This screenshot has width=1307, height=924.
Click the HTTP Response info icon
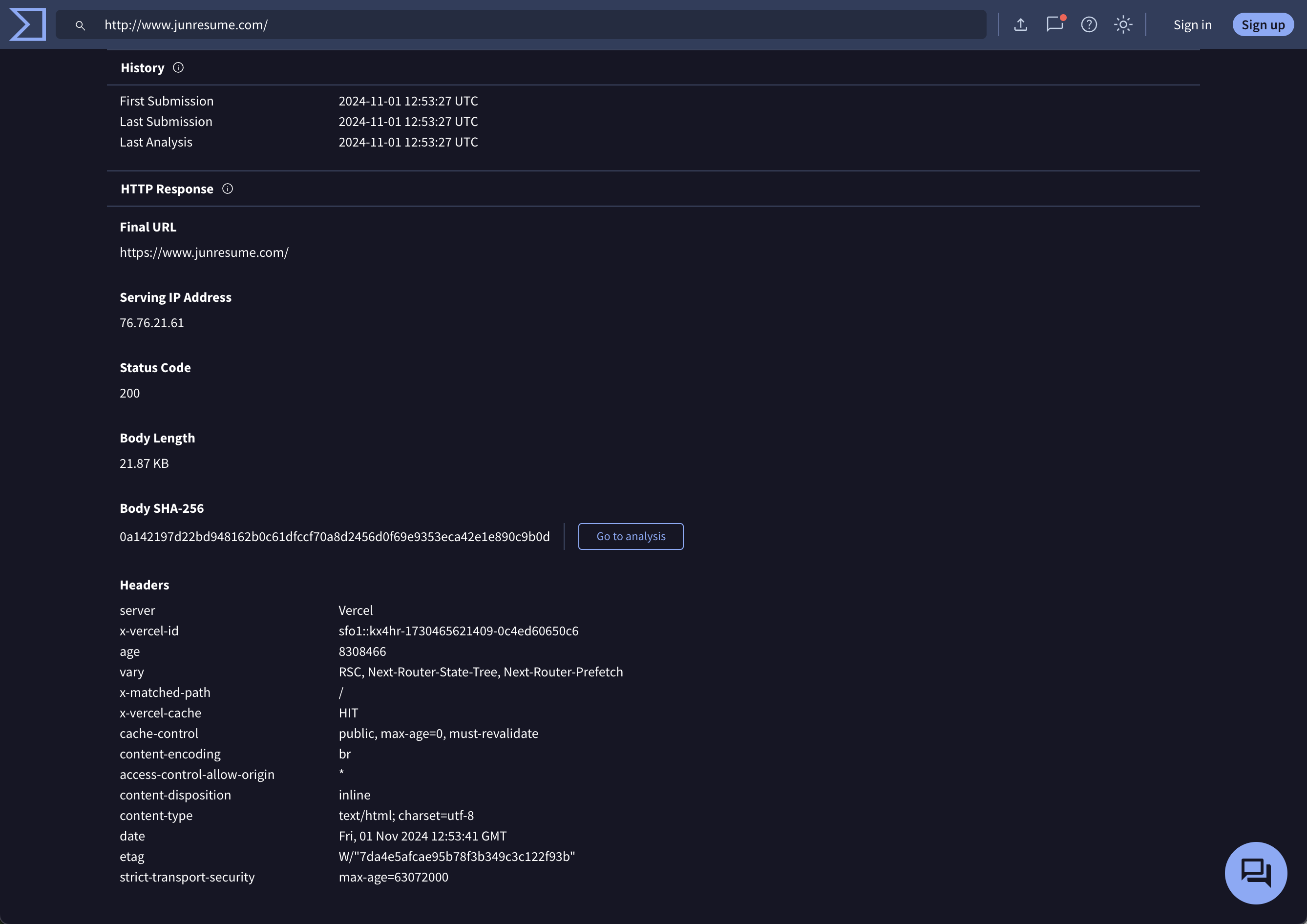[x=228, y=189]
